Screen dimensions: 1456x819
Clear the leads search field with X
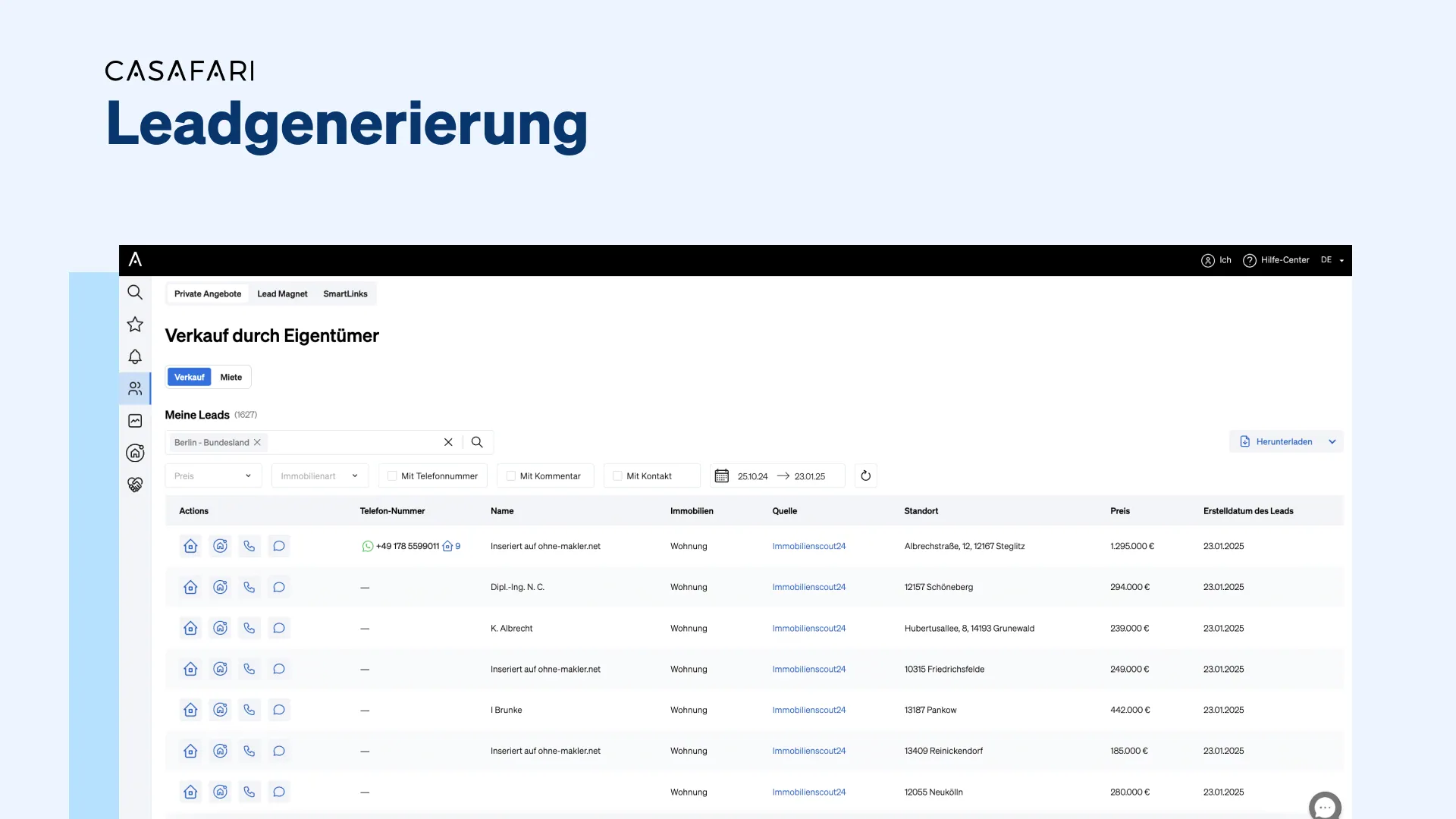pos(448,442)
